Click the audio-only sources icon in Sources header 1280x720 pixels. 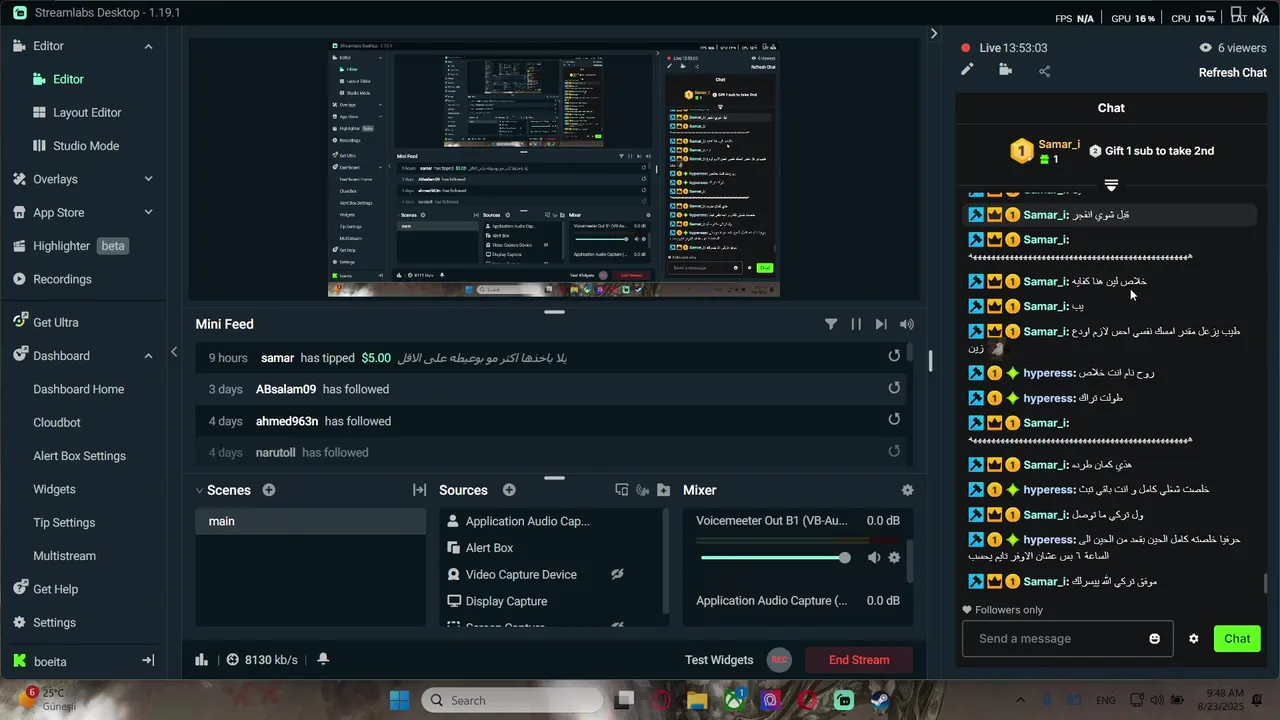tap(642, 490)
